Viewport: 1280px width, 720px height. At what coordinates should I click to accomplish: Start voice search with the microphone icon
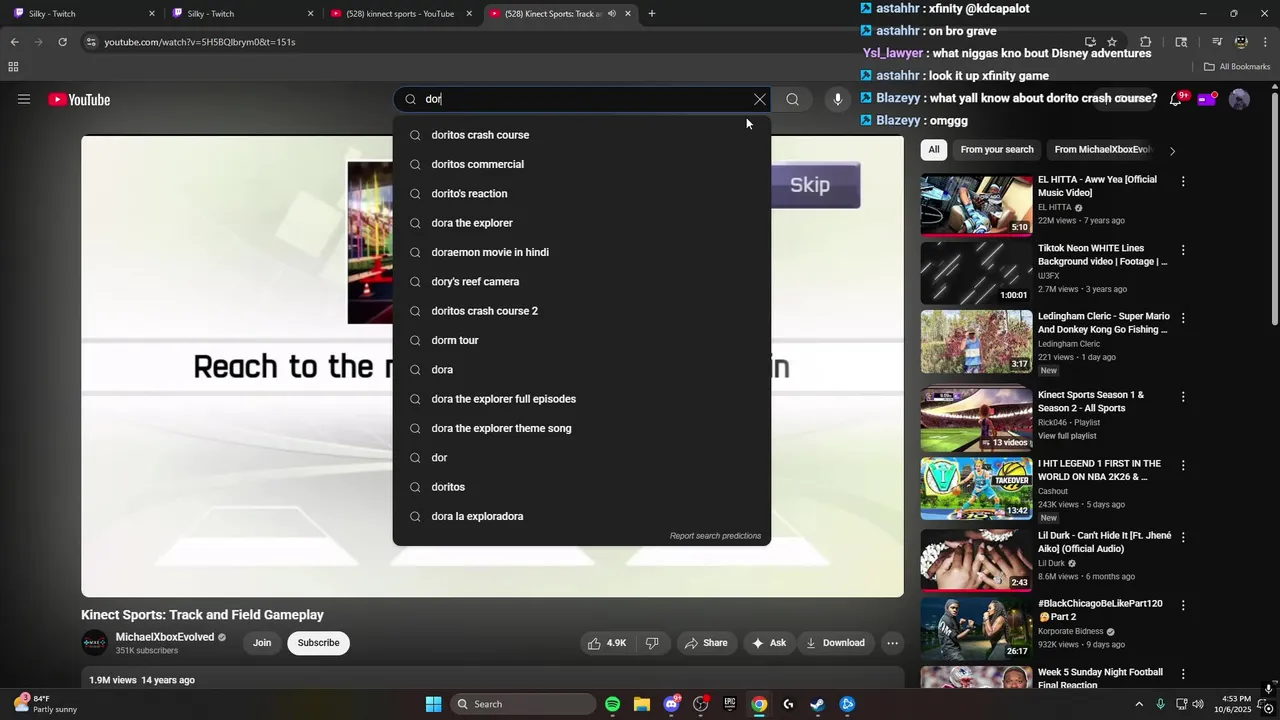(838, 99)
